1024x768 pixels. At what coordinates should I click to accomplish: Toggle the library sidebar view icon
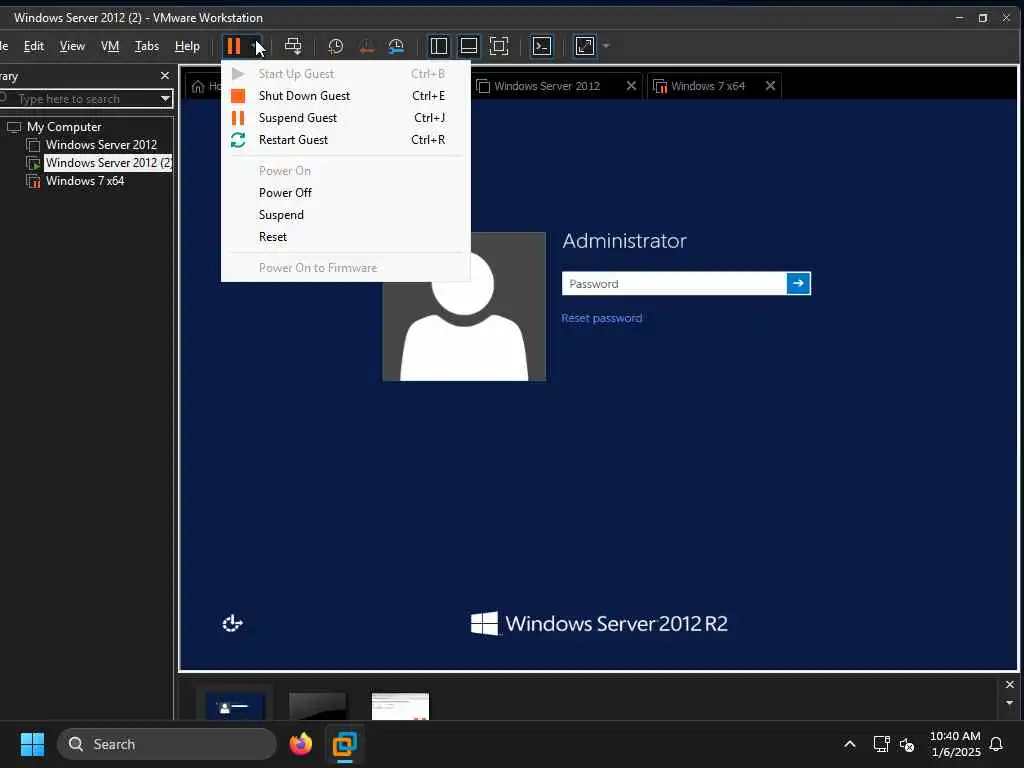pyautogui.click(x=439, y=46)
